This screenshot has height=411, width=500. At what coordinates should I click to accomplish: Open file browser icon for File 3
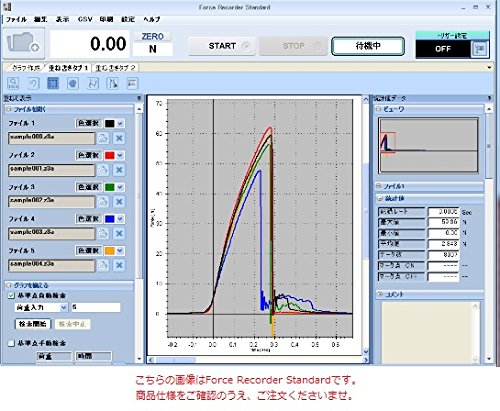tap(103, 201)
